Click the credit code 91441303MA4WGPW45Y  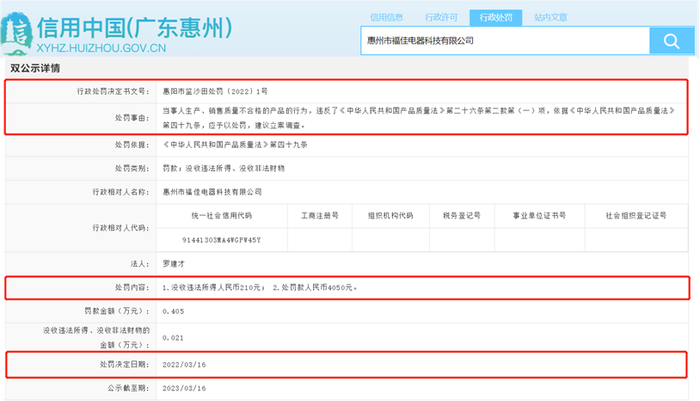[x=221, y=240]
